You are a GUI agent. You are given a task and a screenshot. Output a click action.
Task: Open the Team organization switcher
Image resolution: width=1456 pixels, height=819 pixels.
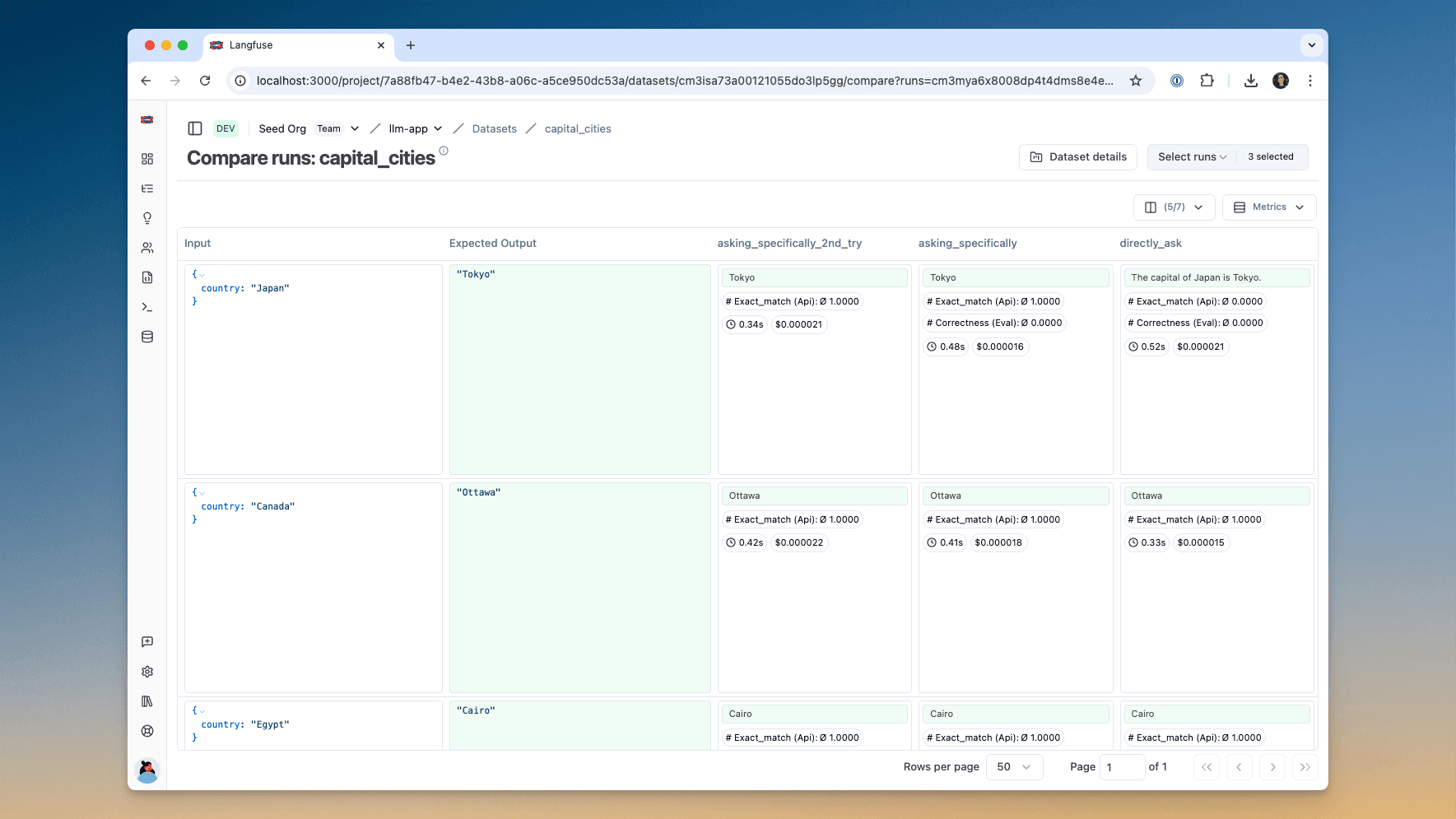pyautogui.click(x=337, y=128)
